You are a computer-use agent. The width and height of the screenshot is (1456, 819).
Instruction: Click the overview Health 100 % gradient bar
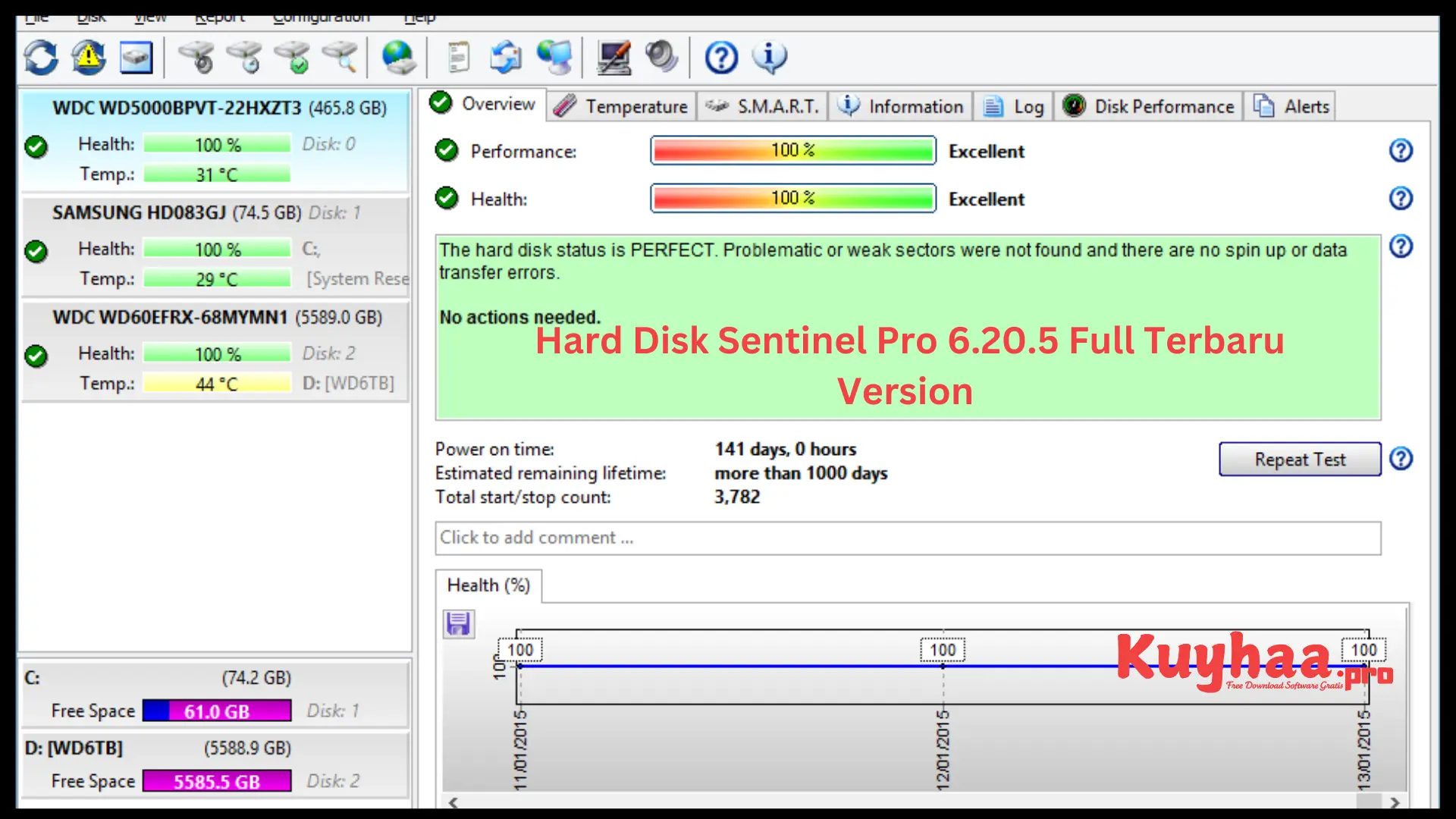793,199
